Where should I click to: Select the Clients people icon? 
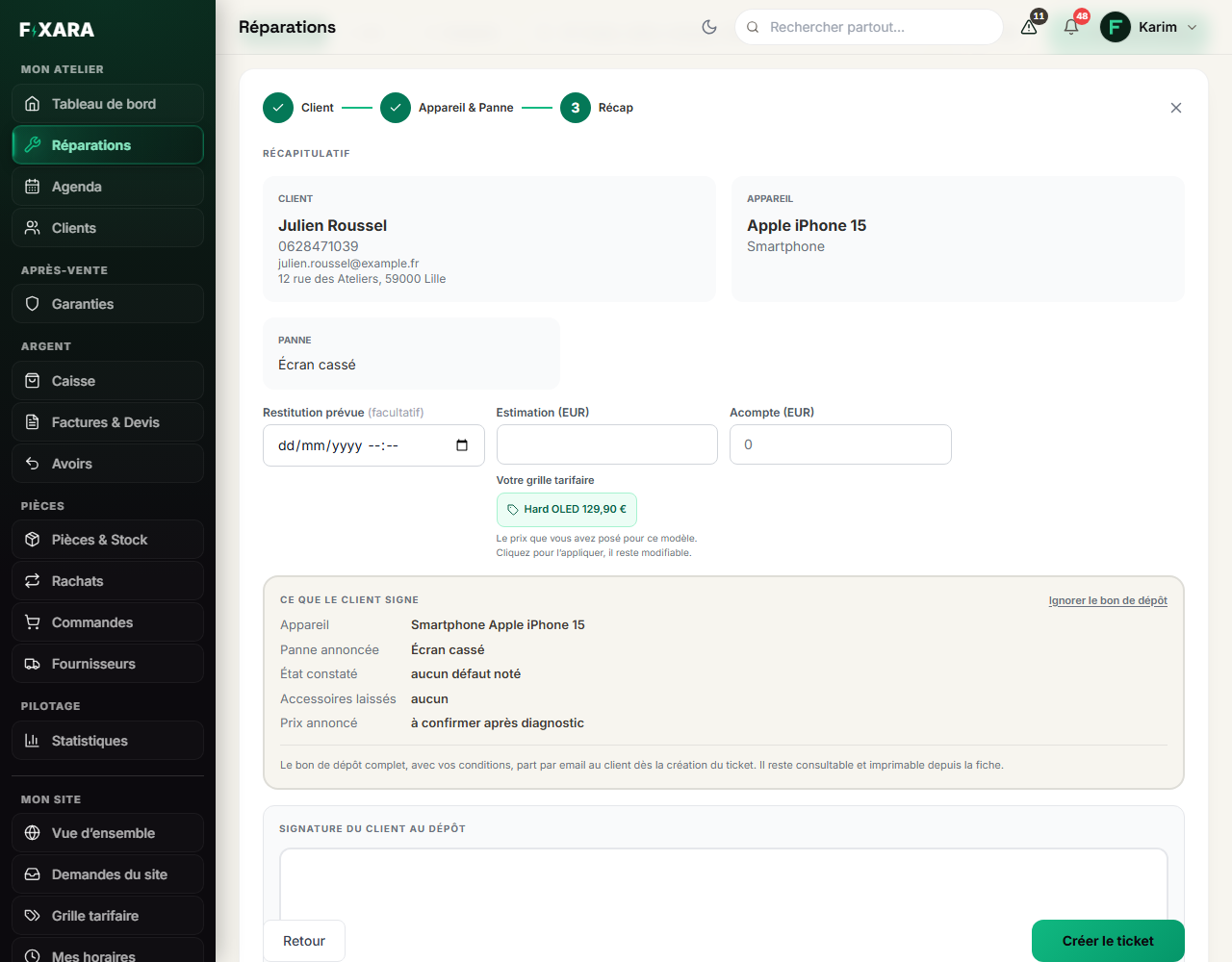tap(33, 228)
